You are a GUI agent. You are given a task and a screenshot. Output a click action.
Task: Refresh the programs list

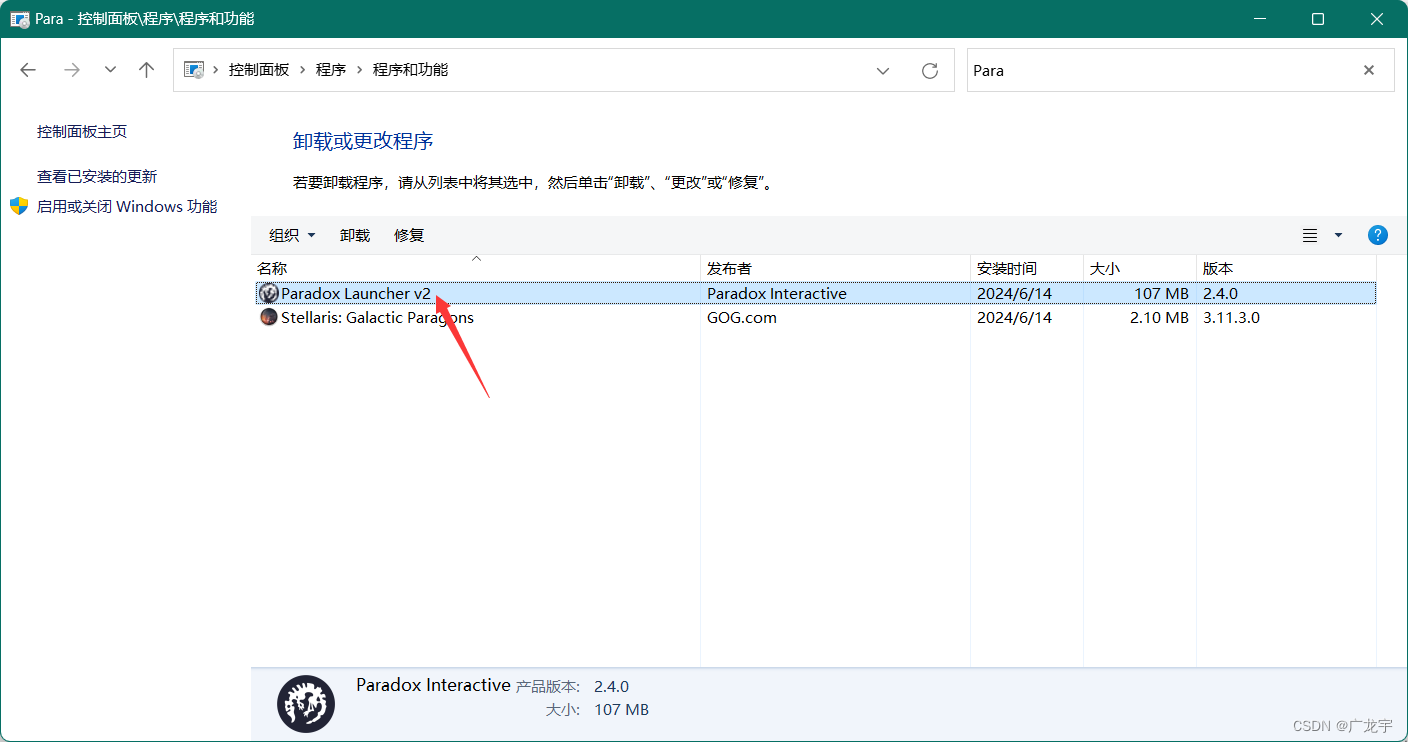pyautogui.click(x=930, y=70)
